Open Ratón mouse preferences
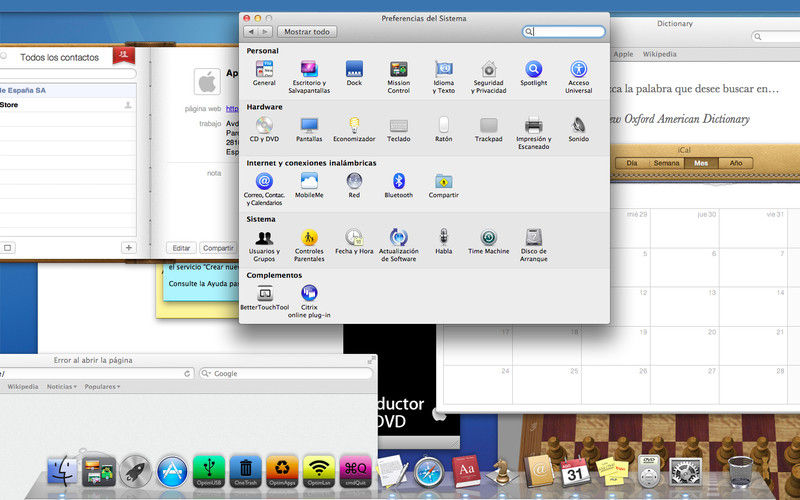Viewport: 800px width, 500px height. pyautogui.click(x=443, y=130)
